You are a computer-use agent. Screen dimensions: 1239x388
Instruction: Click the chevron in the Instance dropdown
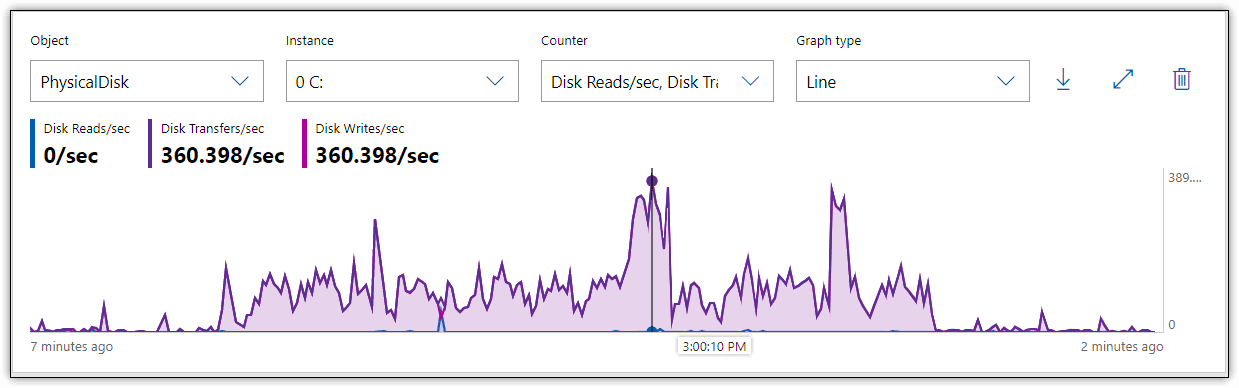pos(495,82)
